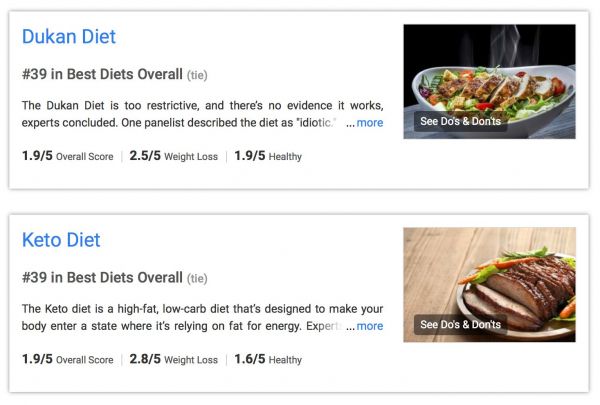This screenshot has width=600, height=405.
Task: Select Keto Diet #39 in Best Diets Overall
Action: coord(102,278)
